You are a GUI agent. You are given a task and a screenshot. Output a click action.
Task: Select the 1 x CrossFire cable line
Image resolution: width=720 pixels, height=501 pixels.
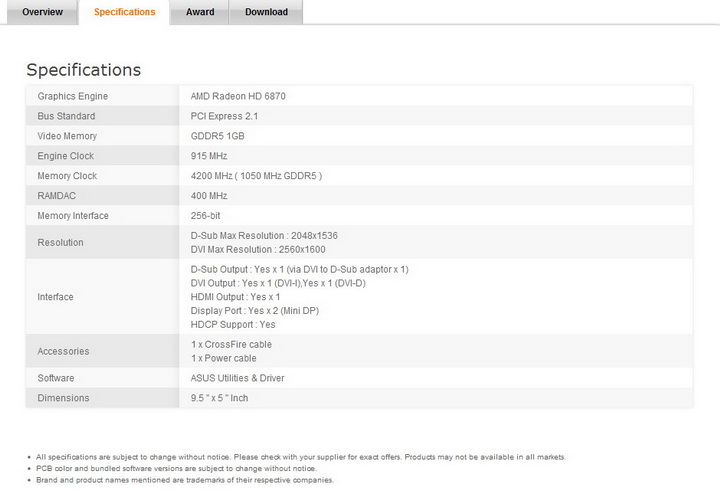point(231,344)
